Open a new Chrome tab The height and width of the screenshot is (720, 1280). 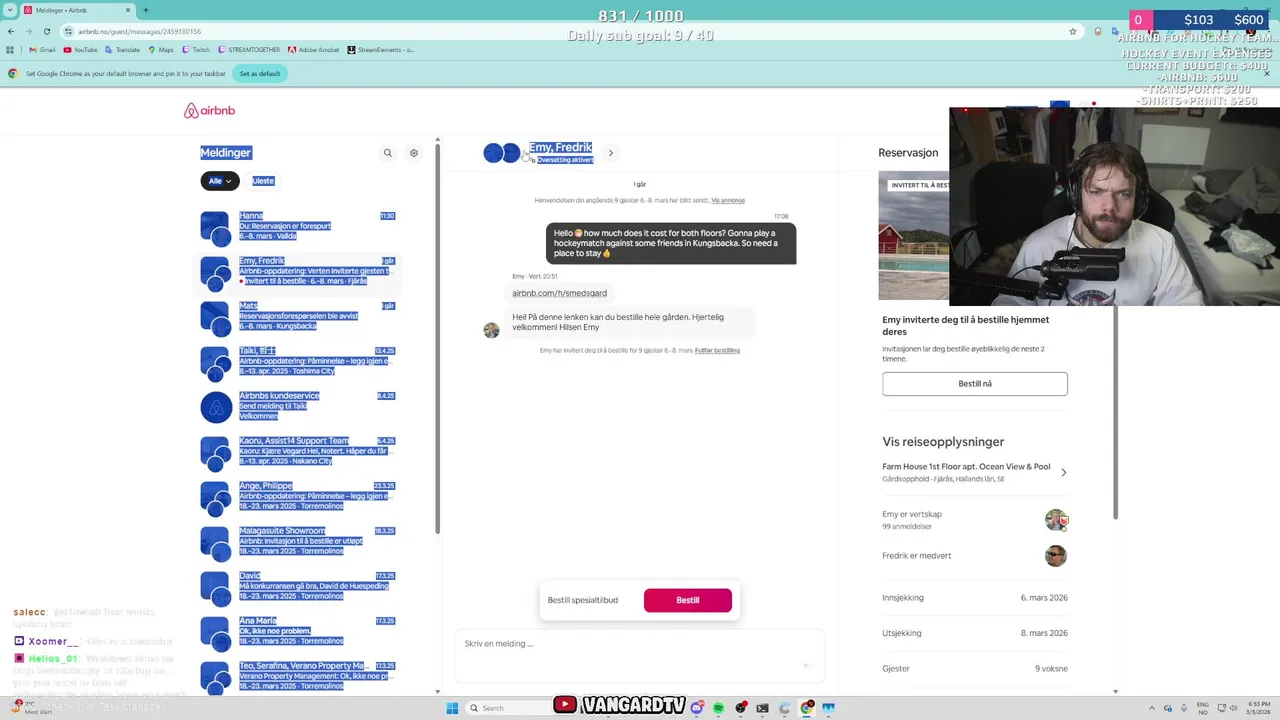click(x=146, y=10)
